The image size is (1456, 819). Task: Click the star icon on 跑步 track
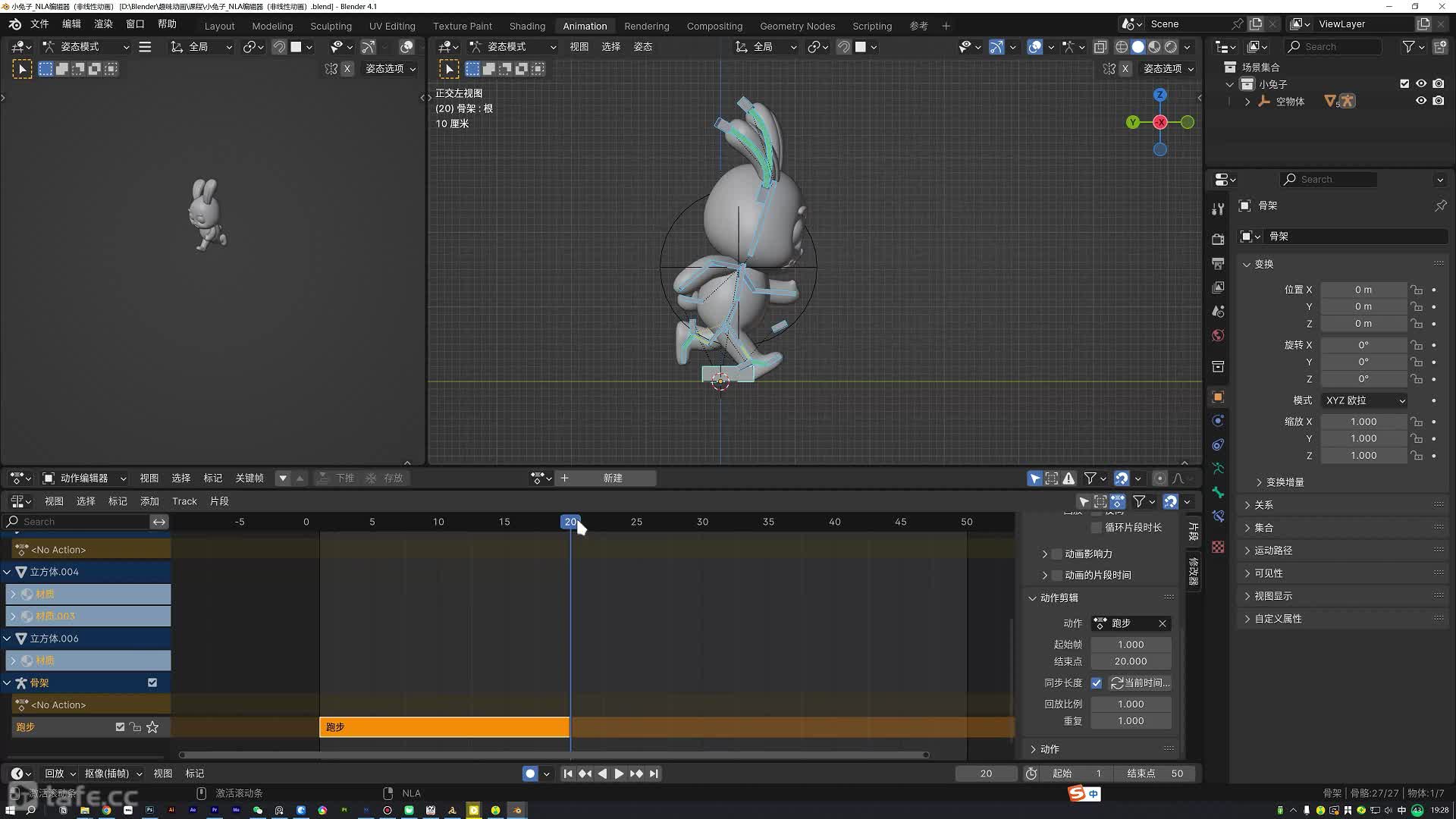152,727
